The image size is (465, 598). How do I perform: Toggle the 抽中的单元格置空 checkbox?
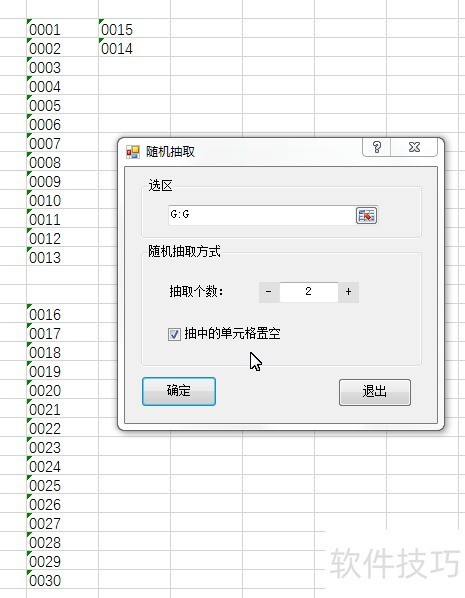[x=174, y=334]
